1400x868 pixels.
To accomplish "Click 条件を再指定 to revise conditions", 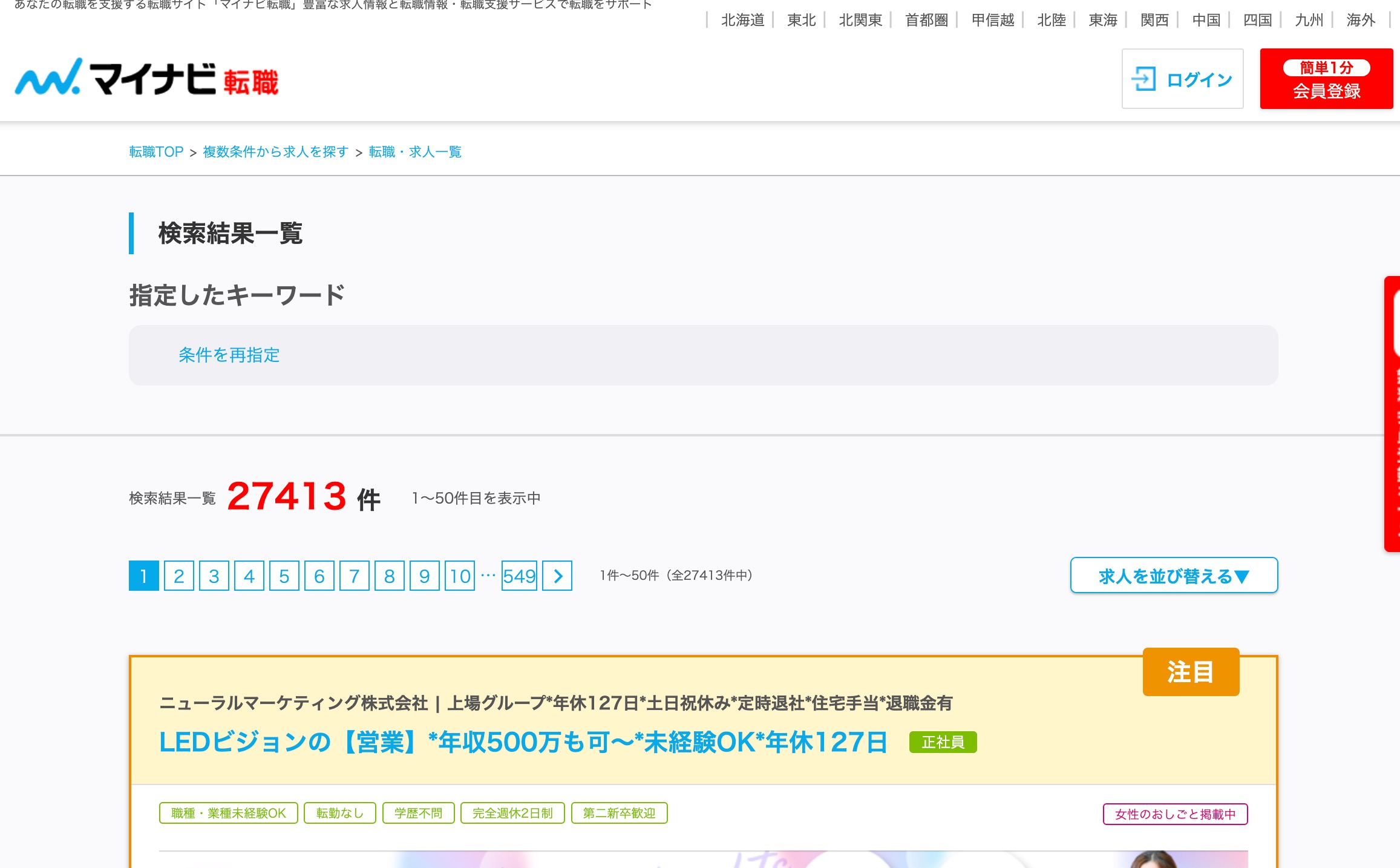I will pyautogui.click(x=229, y=355).
